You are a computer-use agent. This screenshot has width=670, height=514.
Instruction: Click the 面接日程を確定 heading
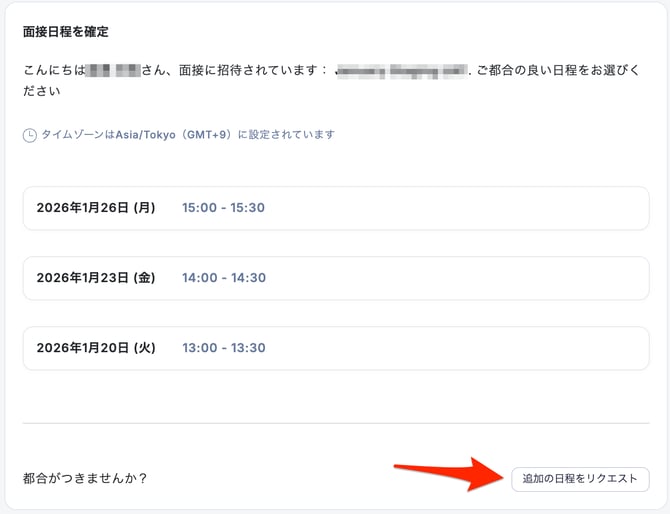point(66,32)
